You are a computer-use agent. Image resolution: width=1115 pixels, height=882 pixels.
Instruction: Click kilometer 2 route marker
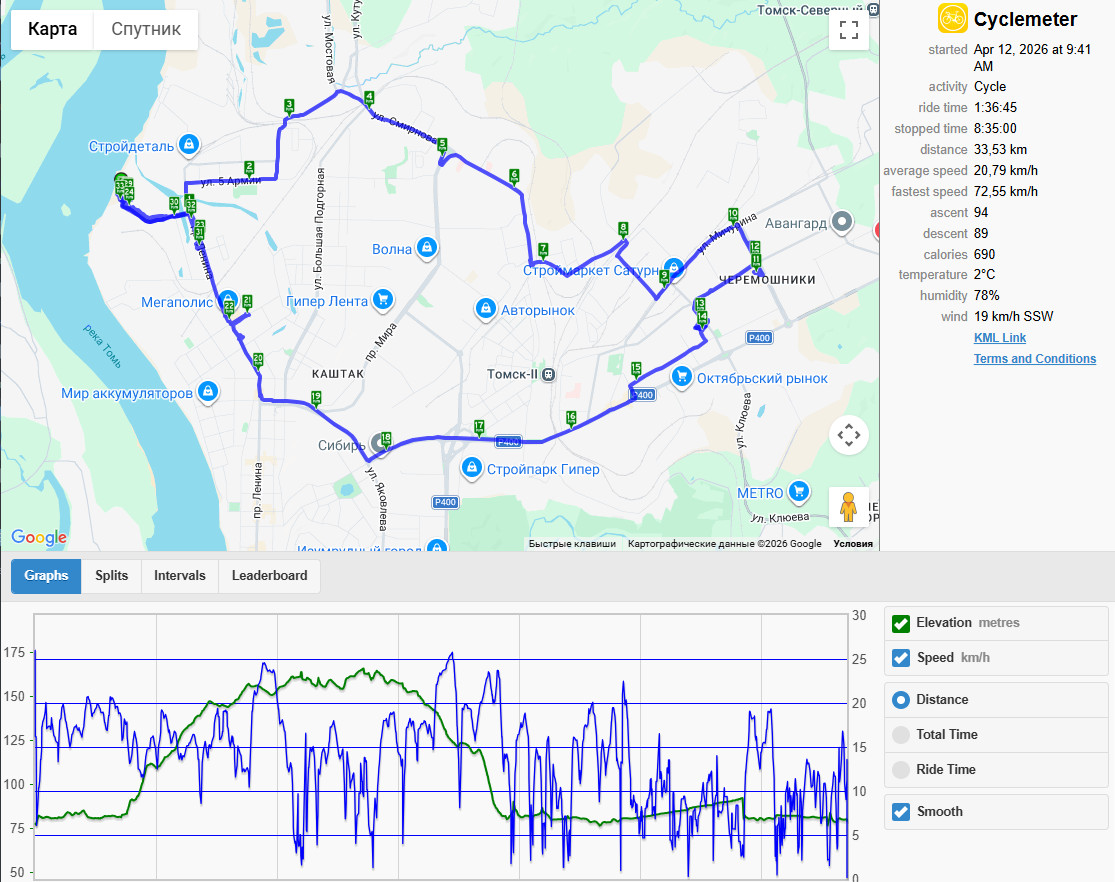(x=249, y=169)
